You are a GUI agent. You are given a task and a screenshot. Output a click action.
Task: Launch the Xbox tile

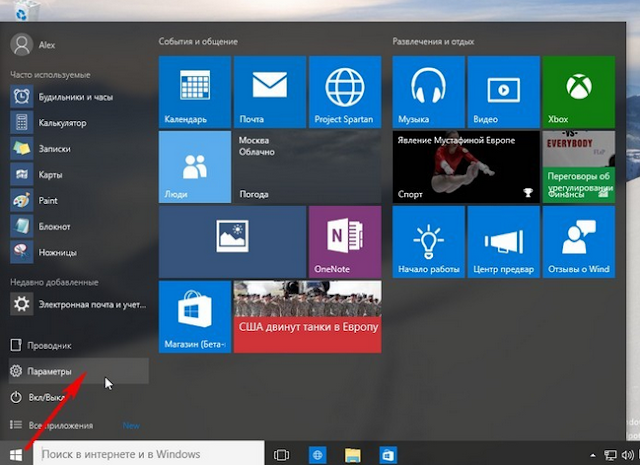point(579,92)
